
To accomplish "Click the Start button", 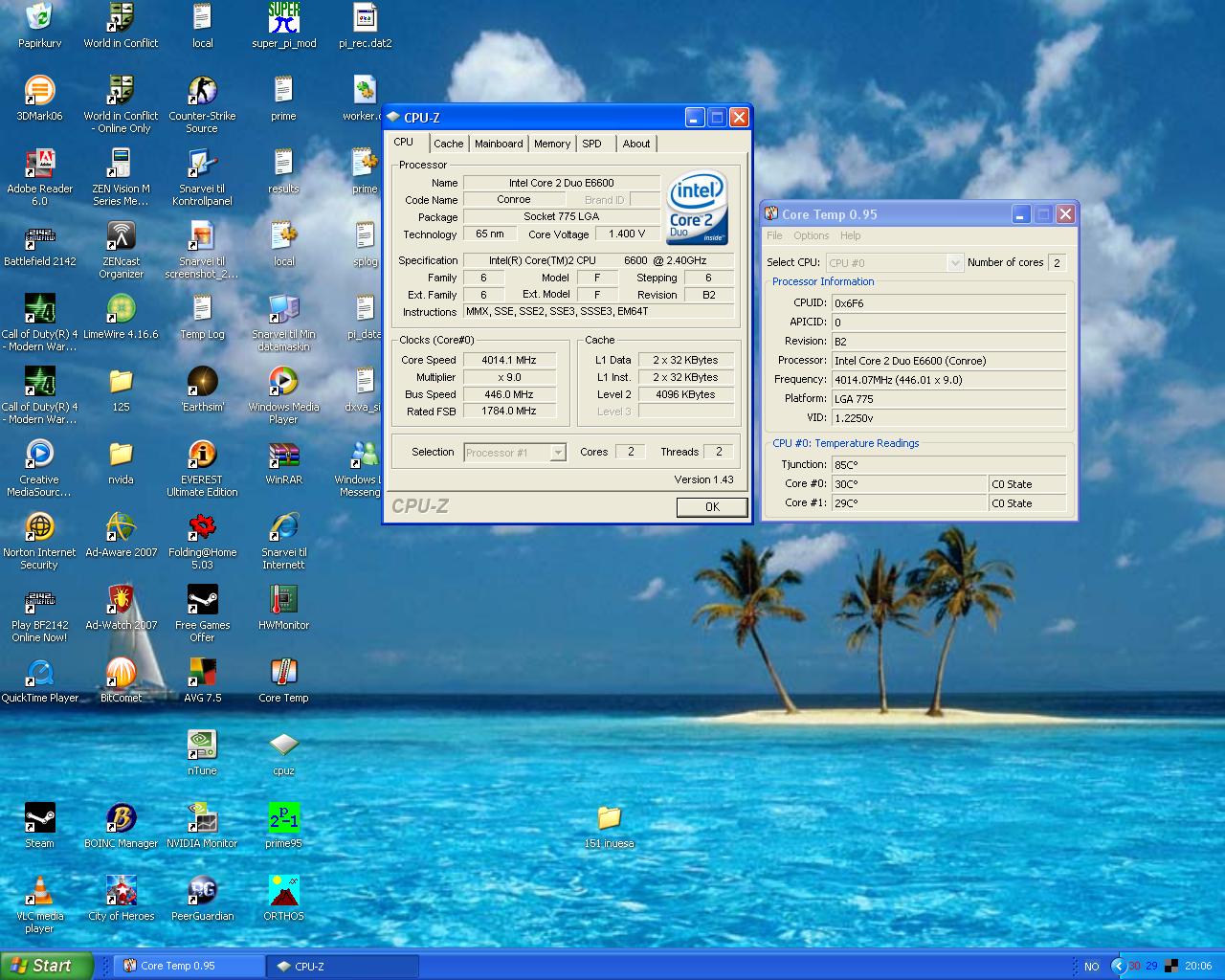I will coord(47,966).
